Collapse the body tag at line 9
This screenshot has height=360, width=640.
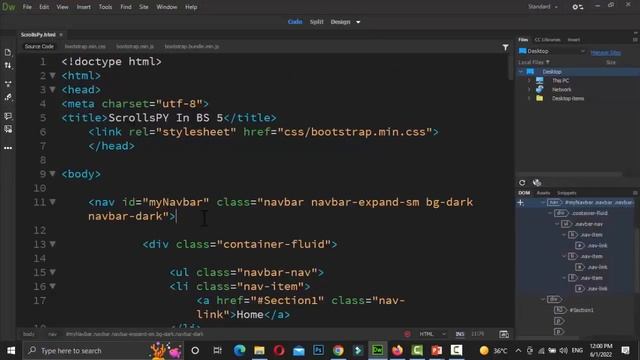53,174
